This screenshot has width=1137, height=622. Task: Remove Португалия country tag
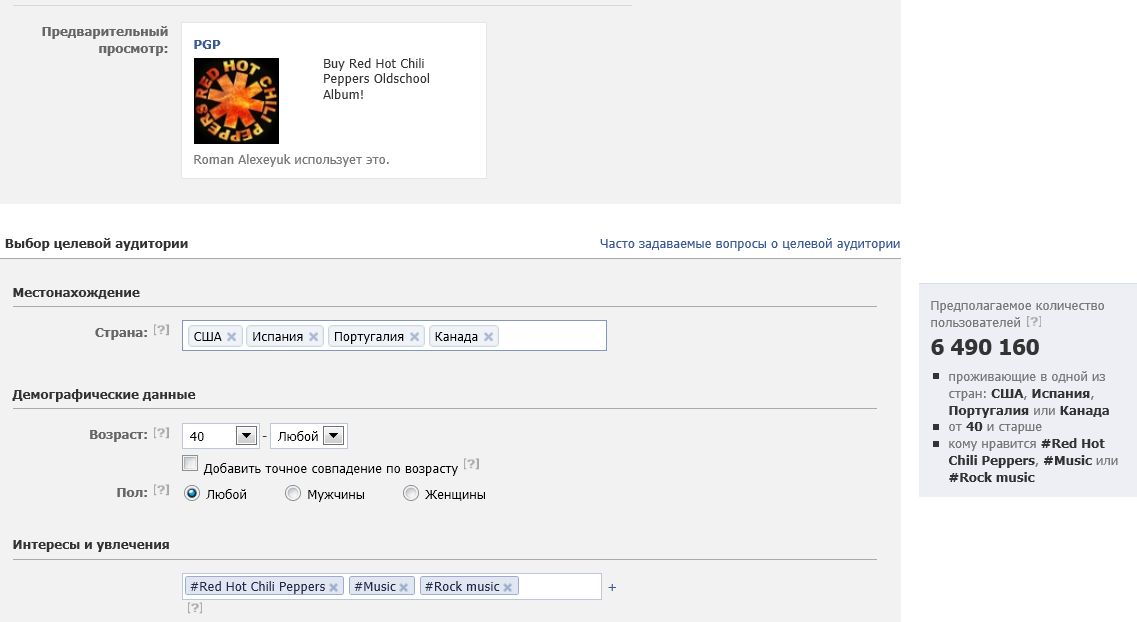pos(414,336)
